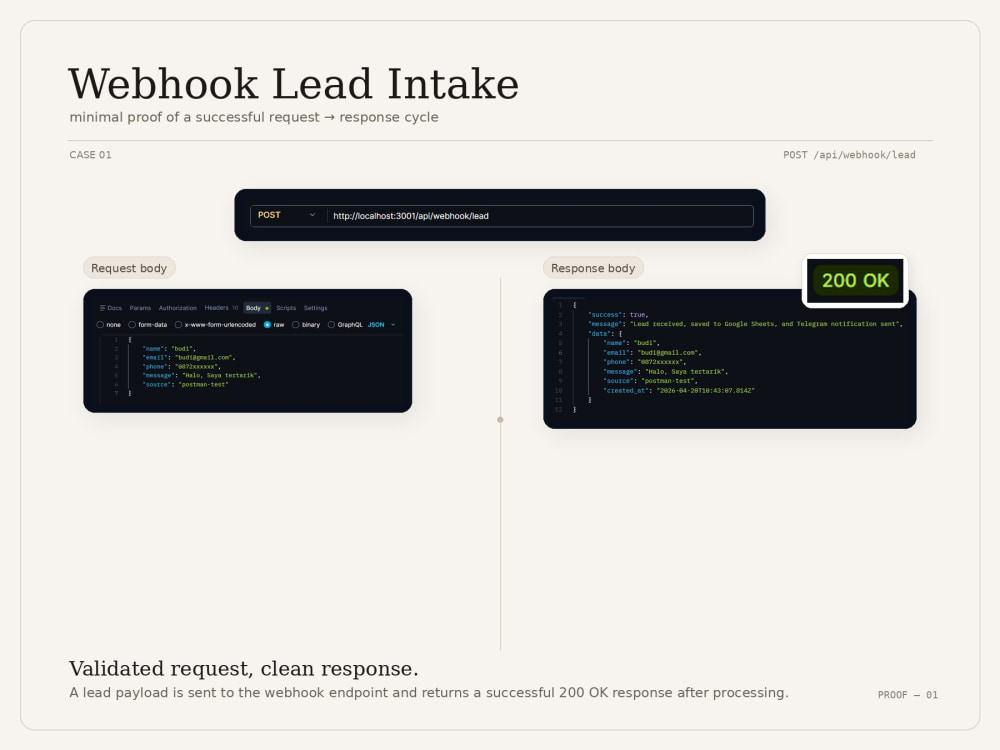1000x750 pixels.
Task: Open the POST method dropdown
Action: click(288, 216)
